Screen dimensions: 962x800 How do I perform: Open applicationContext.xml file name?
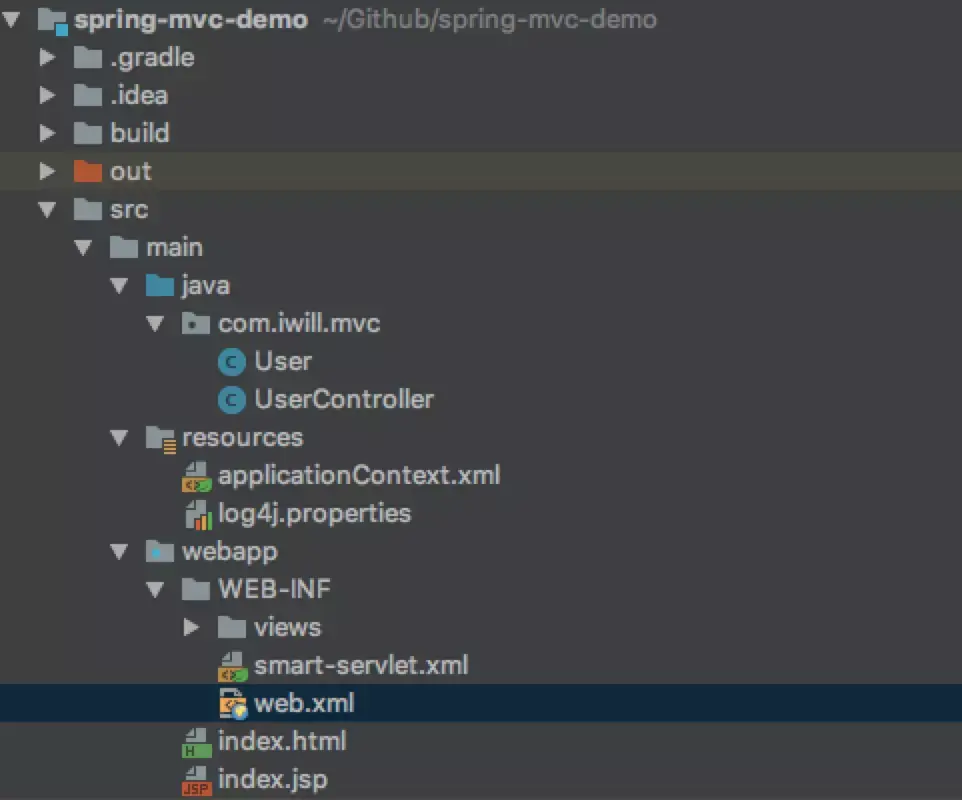tap(360, 477)
